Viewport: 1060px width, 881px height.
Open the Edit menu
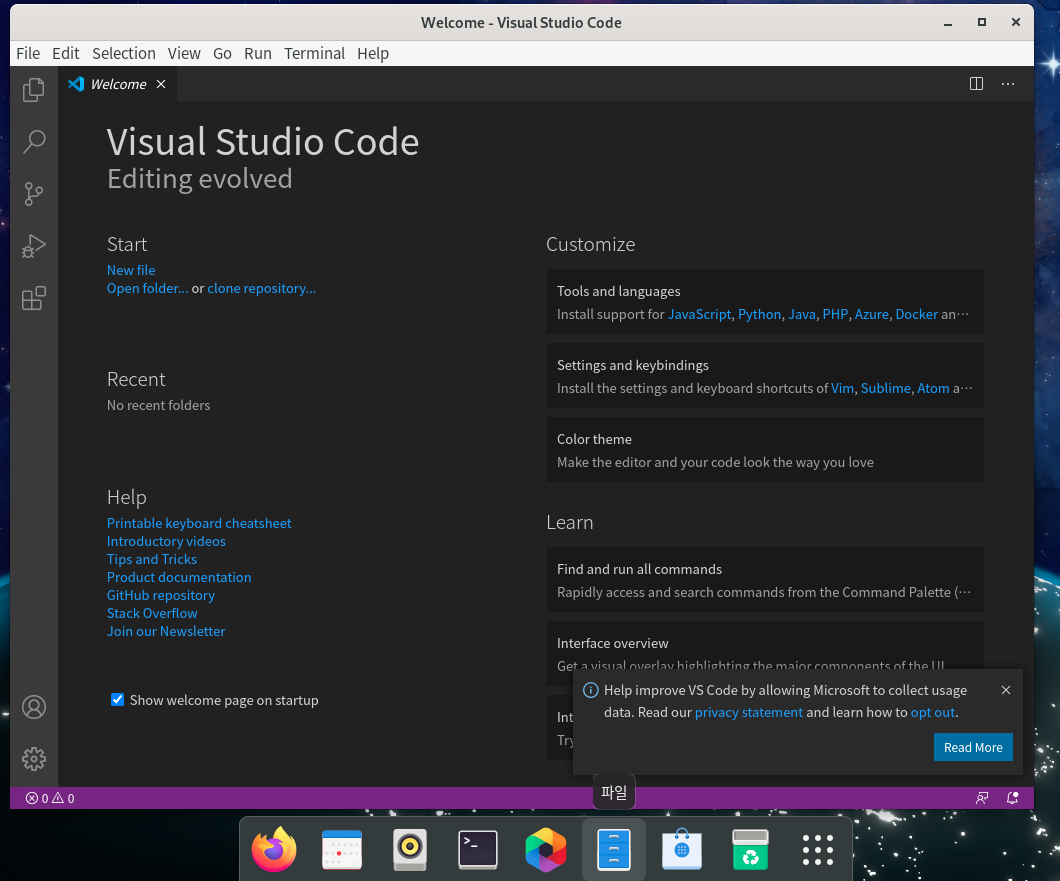click(x=66, y=53)
